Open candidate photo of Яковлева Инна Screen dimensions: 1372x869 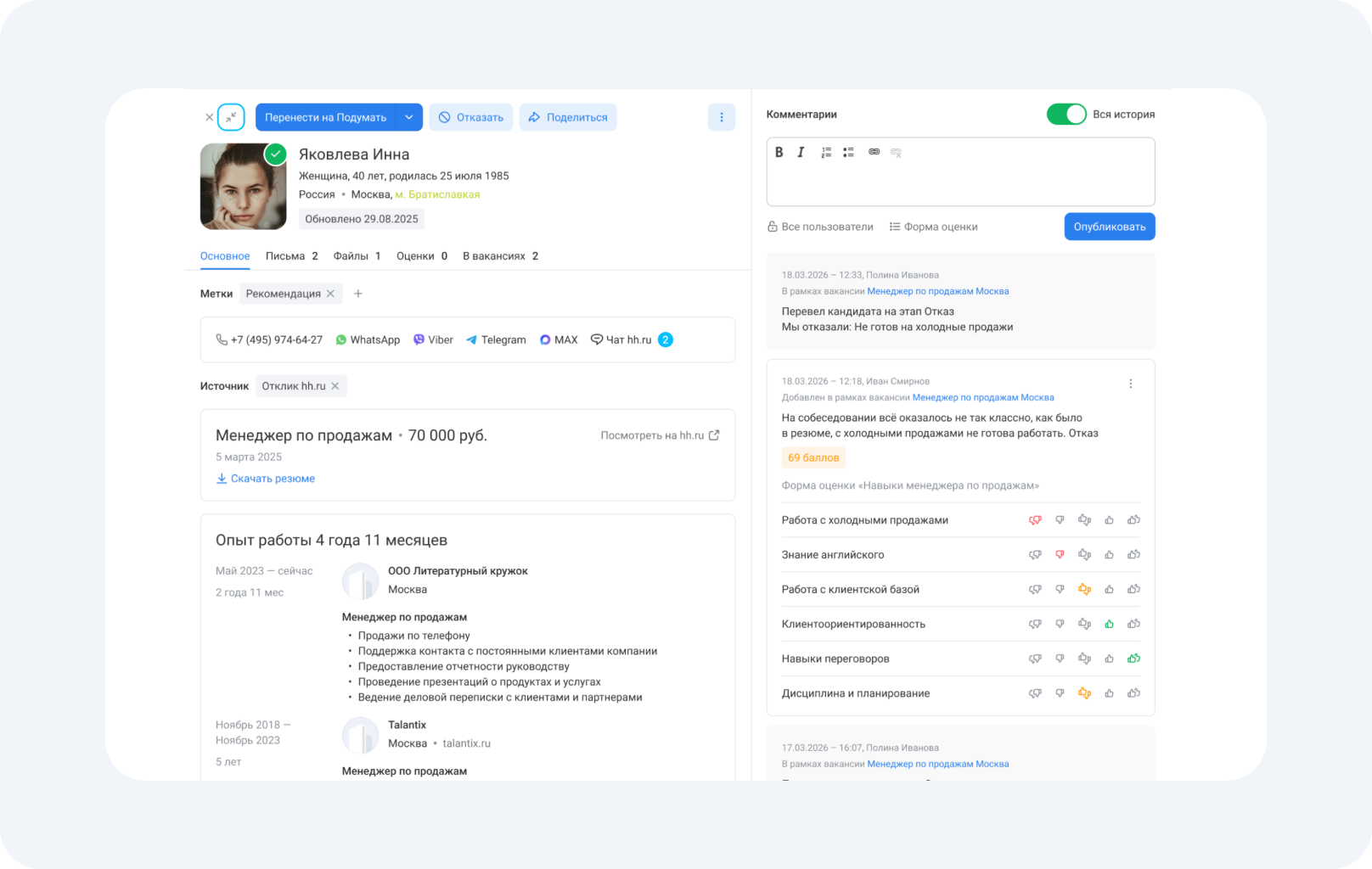point(244,186)
